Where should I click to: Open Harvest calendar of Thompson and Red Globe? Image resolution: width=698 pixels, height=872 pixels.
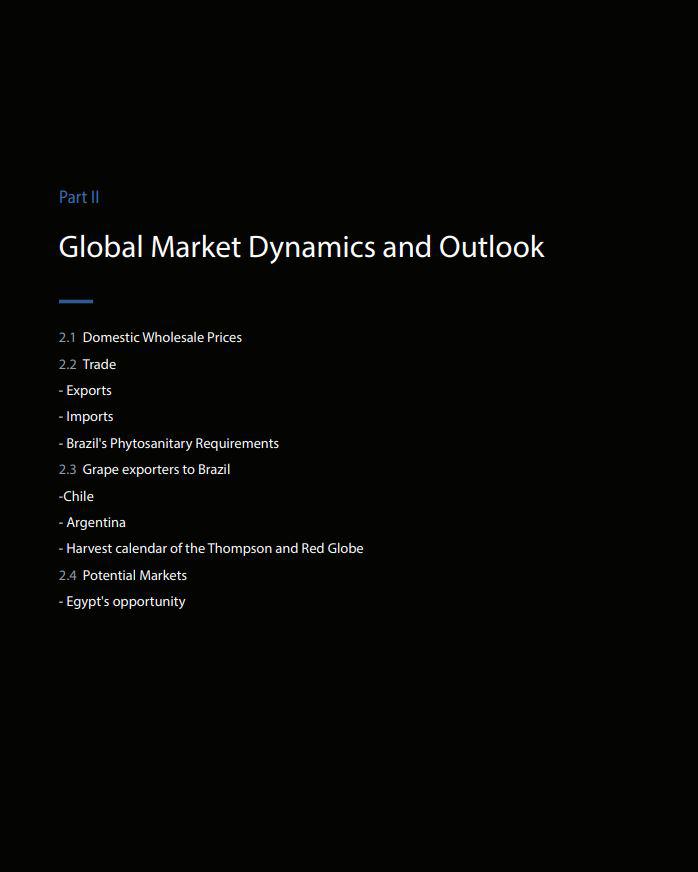[x=212, y=549]
